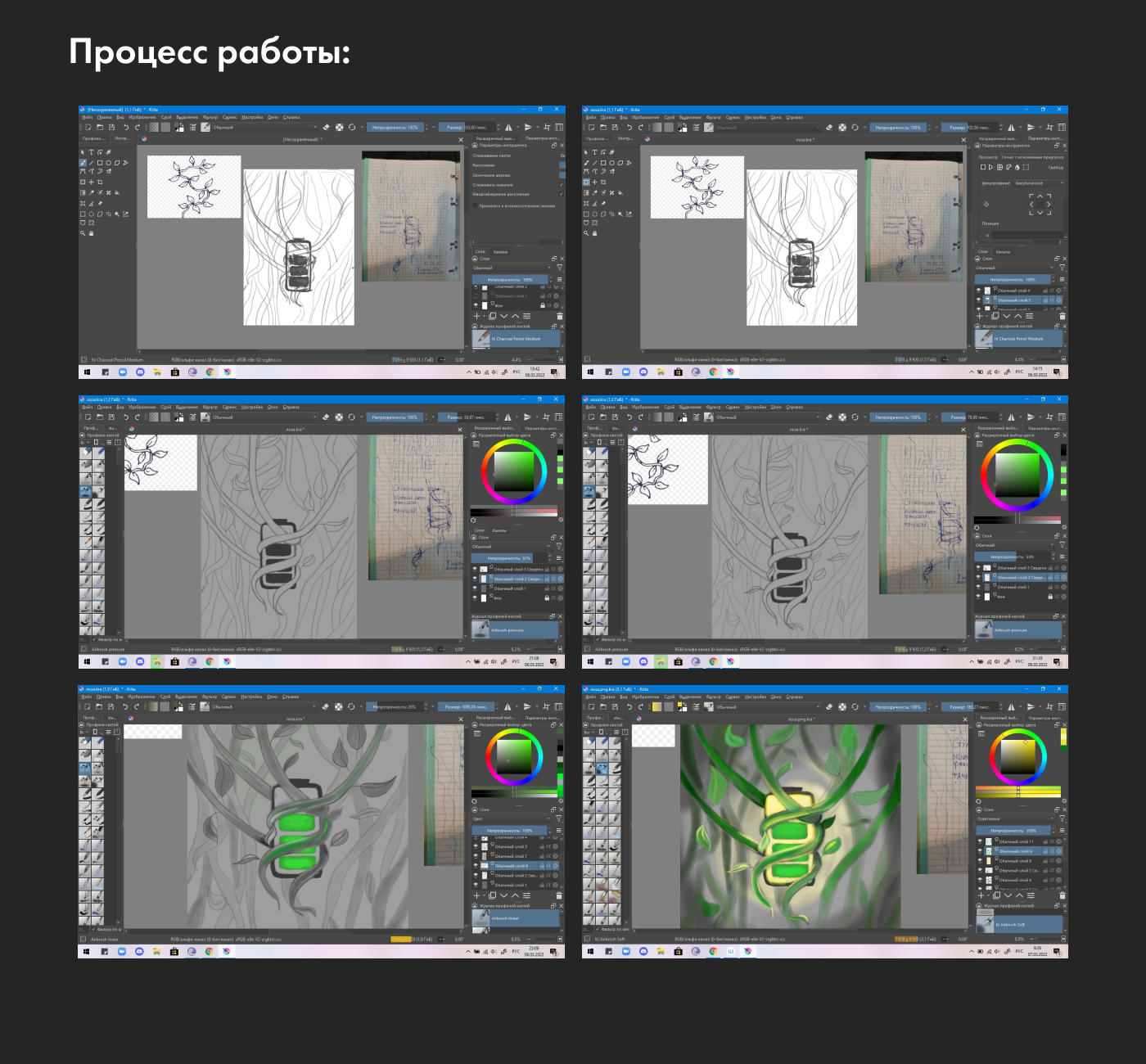
Task: Toggle visibility of 'Фон' layer in the top-left screenshot
Action: (x=476, y=305)
